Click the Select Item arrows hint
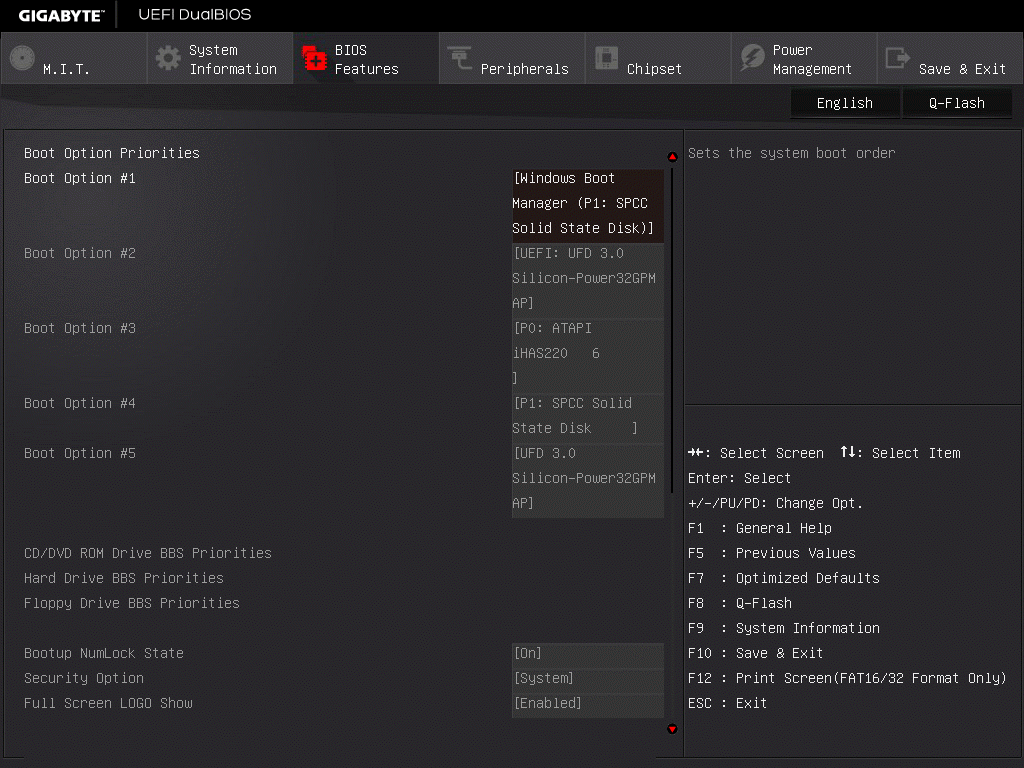The height and width of the screenshot is (768, 1024). click(901, 453)
